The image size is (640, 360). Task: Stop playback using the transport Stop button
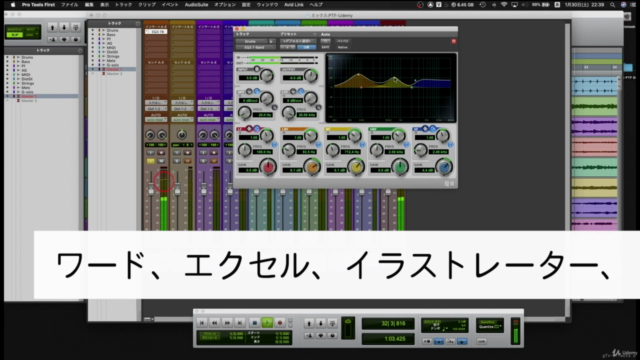[x=254, y=323]
